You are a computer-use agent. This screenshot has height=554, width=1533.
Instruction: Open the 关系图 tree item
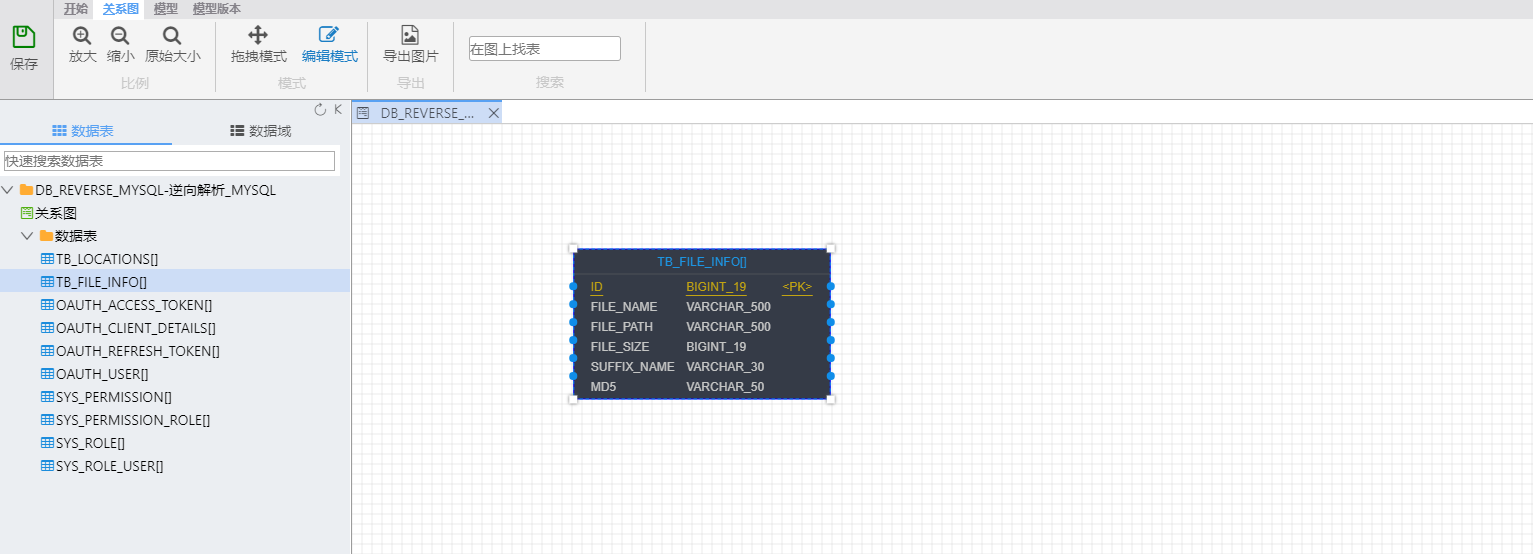pos(56,213)
